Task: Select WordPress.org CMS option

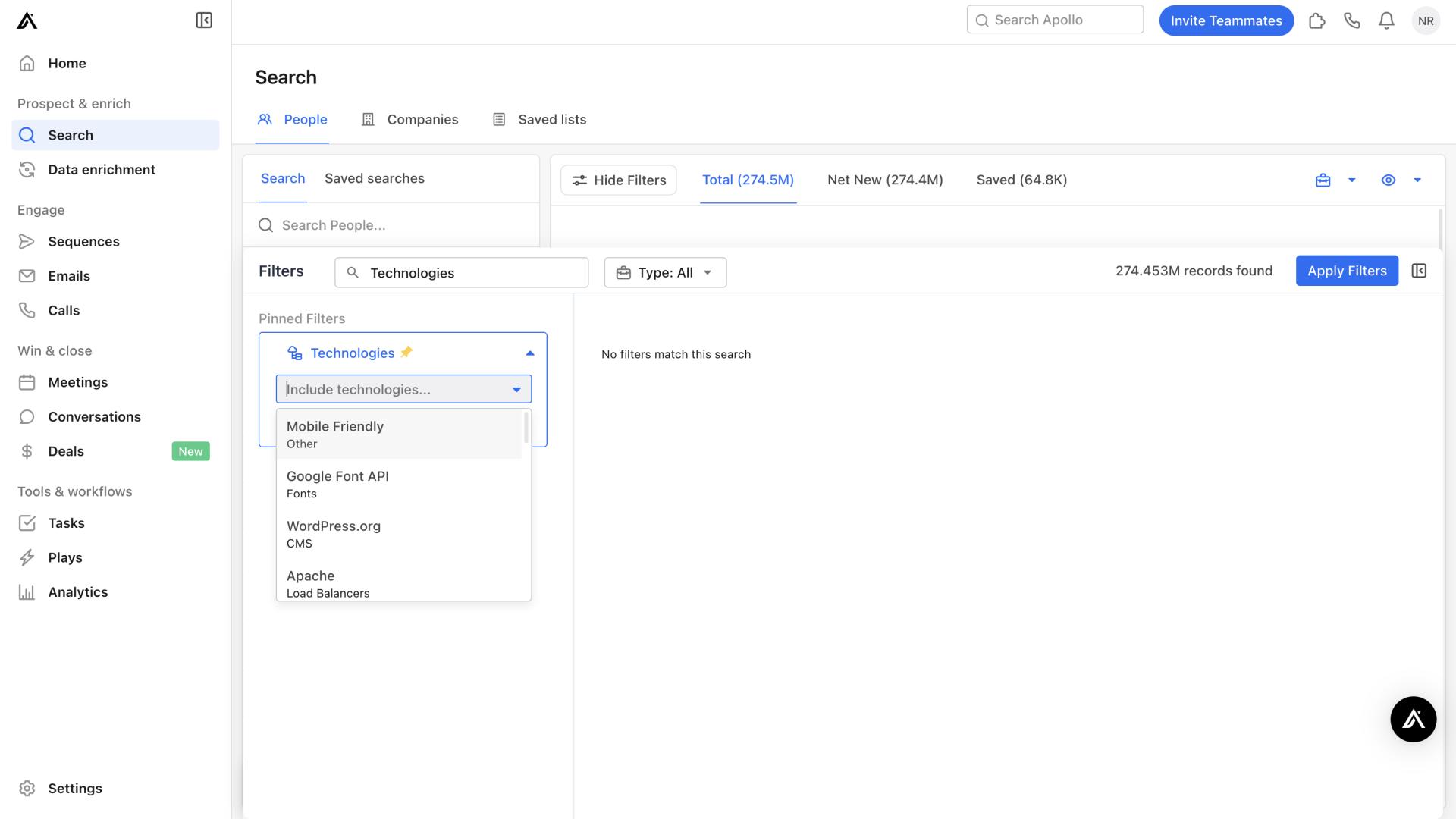Action: coord(399,534)
